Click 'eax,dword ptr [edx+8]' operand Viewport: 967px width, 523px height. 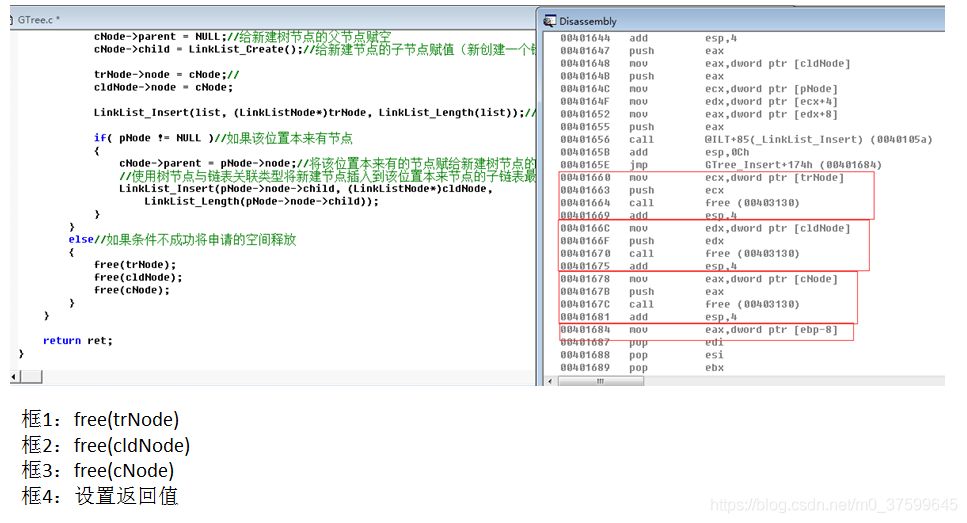(771, 114)
